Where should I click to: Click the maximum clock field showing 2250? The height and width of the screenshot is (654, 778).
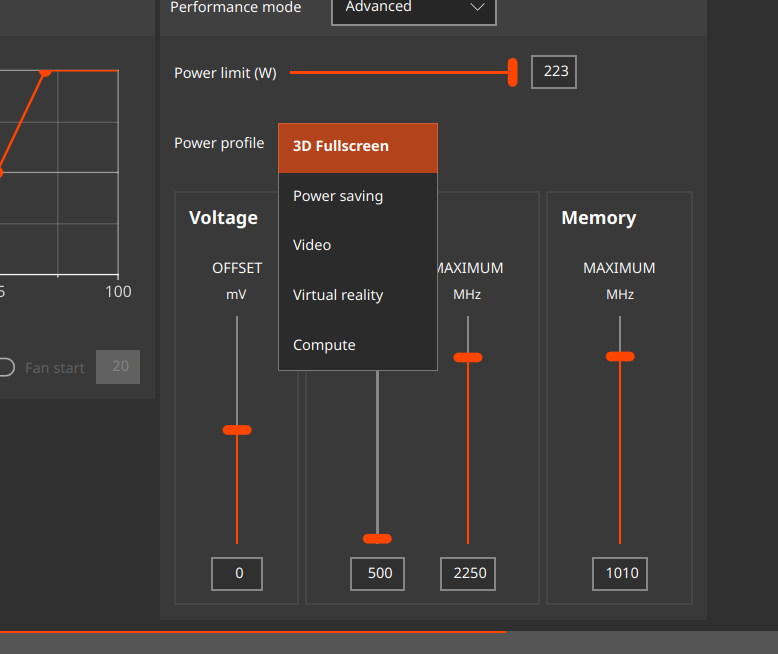tap(468, 574)
